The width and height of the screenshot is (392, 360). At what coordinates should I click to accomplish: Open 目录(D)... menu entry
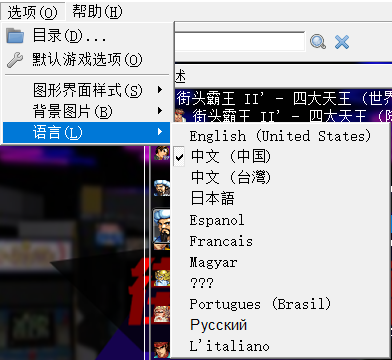[x=86, y=36]
